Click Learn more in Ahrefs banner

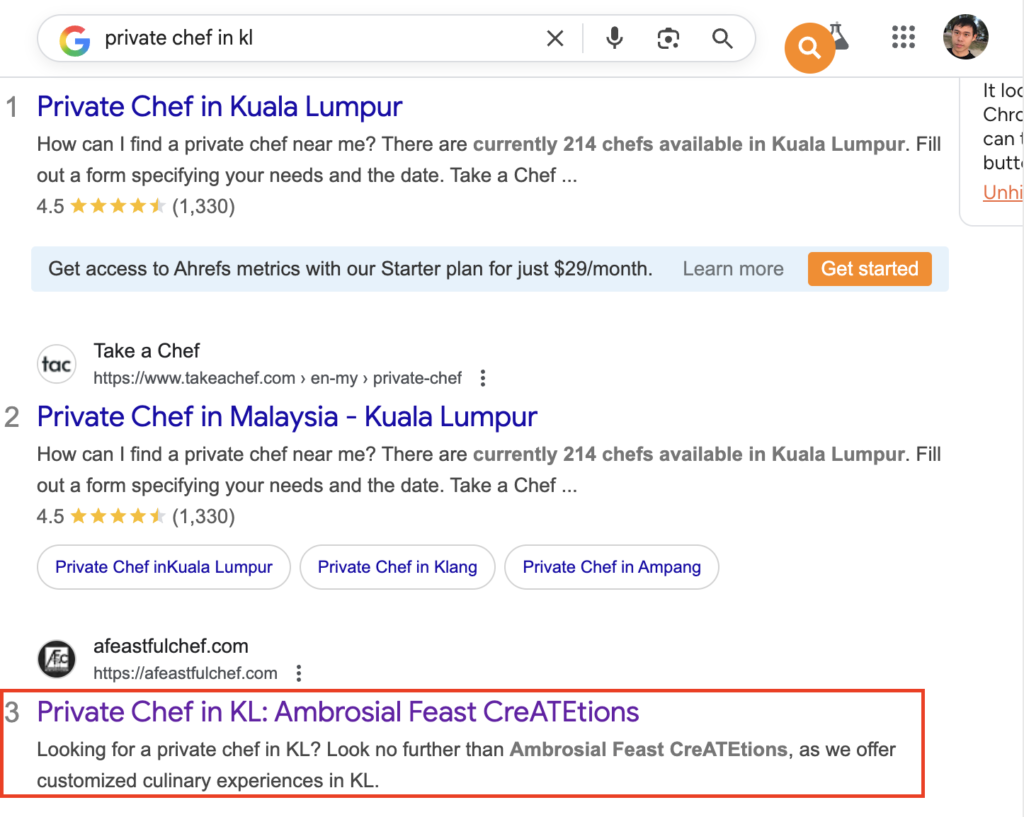733,269
